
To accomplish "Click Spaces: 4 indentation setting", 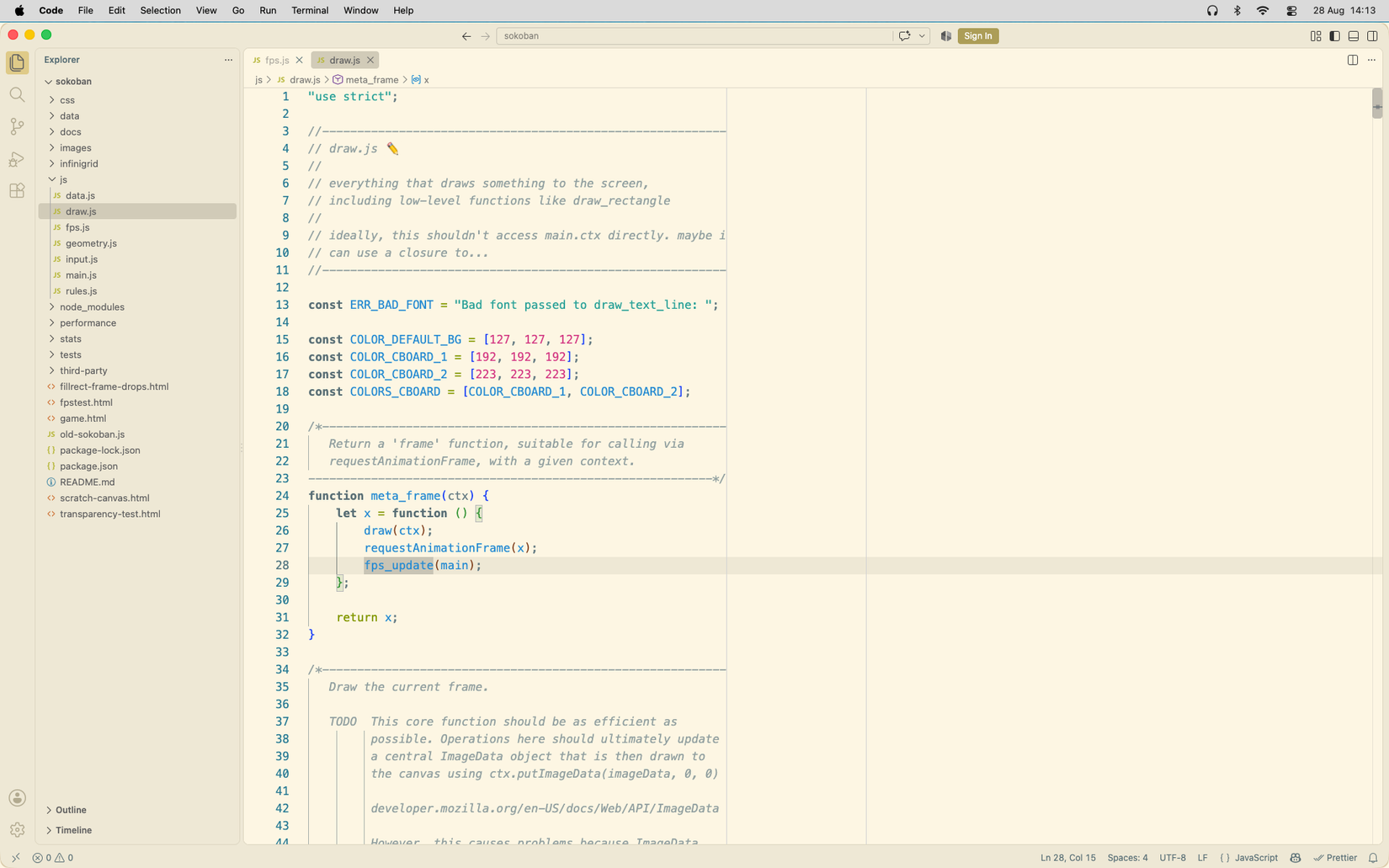I will point(1127,858).
